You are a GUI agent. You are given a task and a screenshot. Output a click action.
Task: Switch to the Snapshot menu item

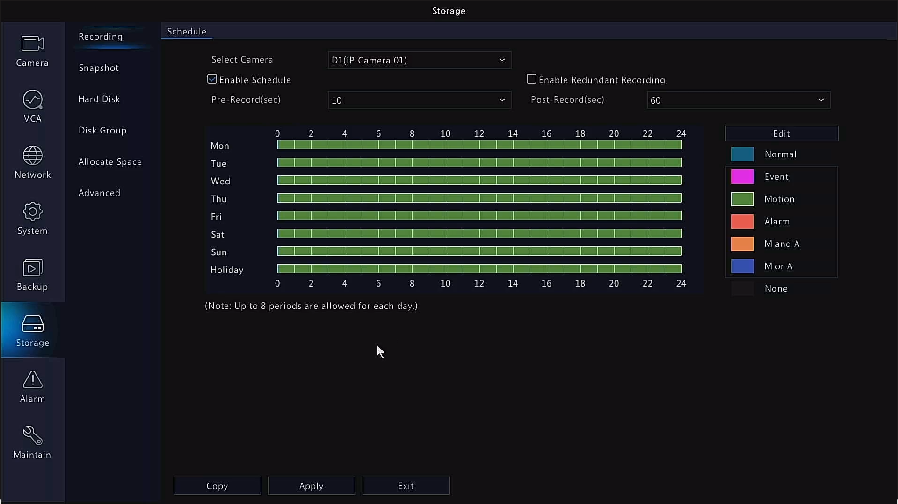[99, 68]
